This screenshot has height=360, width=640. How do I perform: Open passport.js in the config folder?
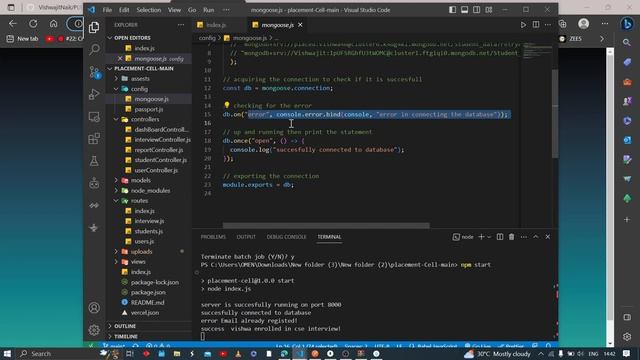[149, 109]
